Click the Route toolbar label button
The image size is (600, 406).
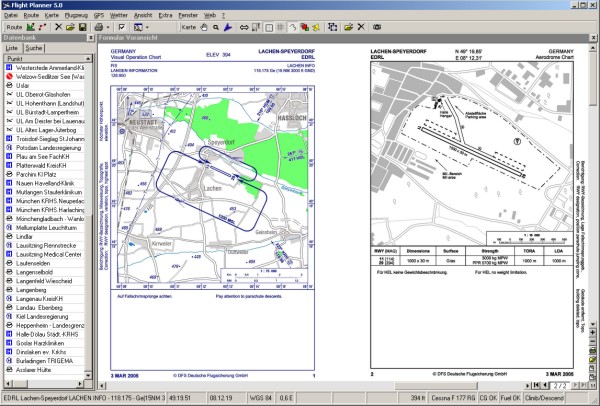pyautogui.click(x=14, y=27)
